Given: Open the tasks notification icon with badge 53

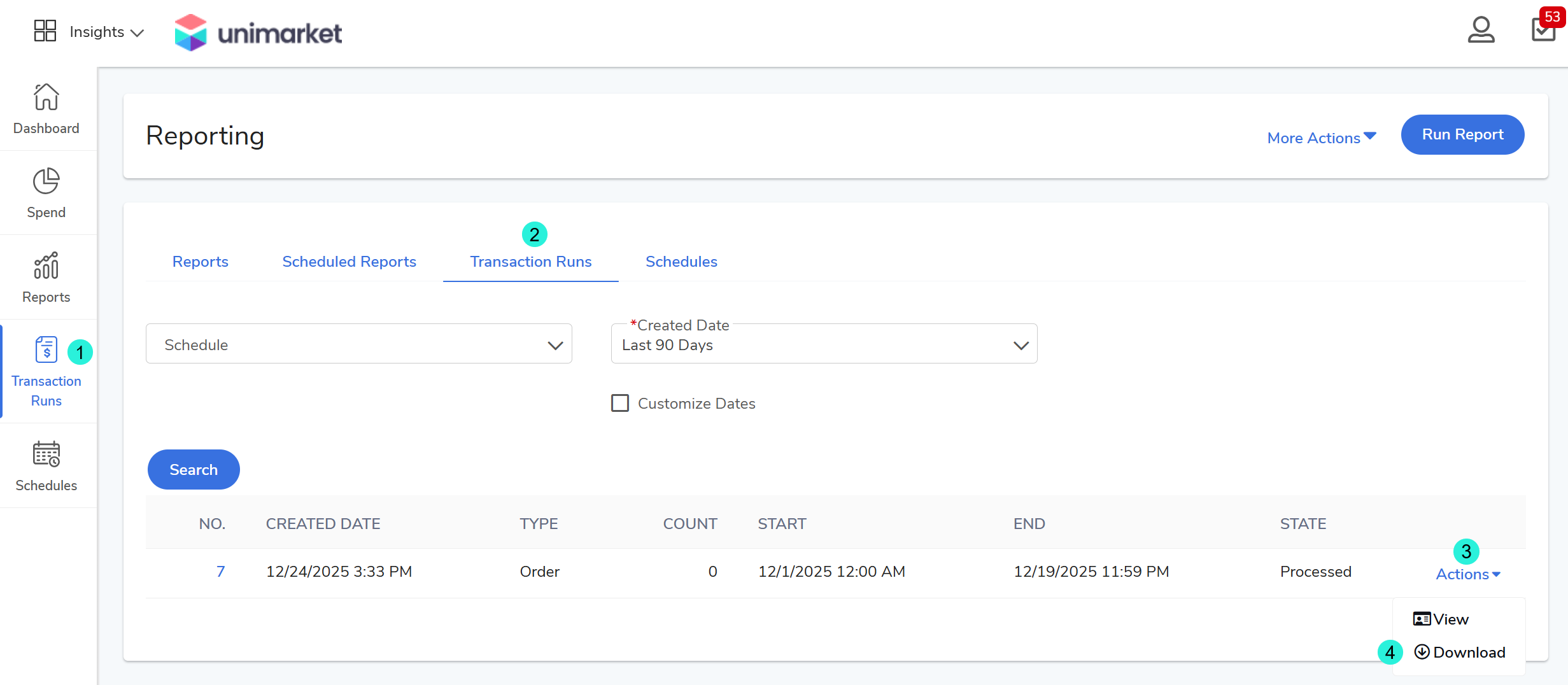Looking at the screenshot, I should [x=1543, y=29].
